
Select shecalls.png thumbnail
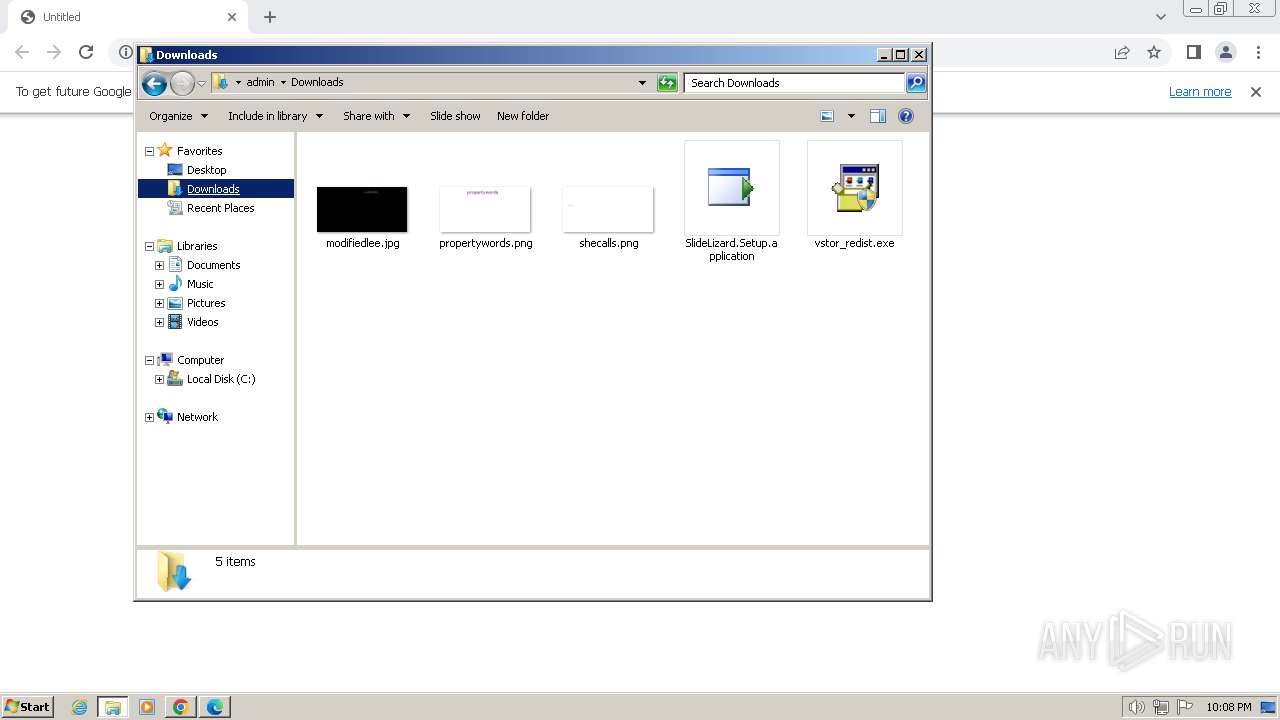pyautogui.click(x=608, y=209)
